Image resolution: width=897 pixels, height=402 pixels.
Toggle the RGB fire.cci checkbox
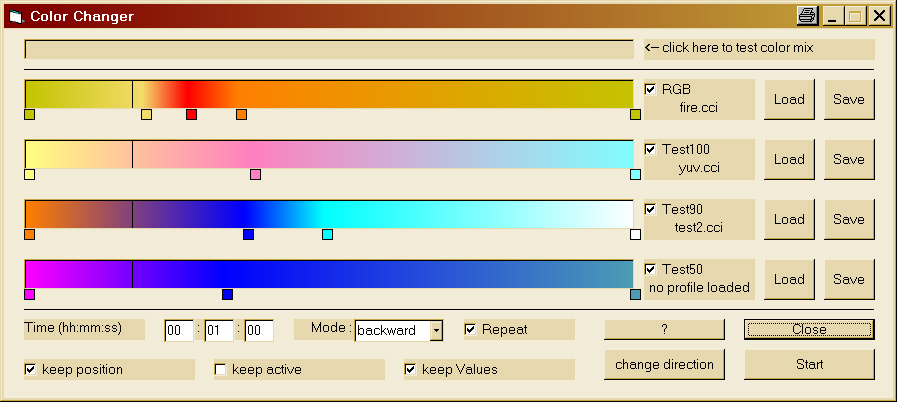coord(650,89)
